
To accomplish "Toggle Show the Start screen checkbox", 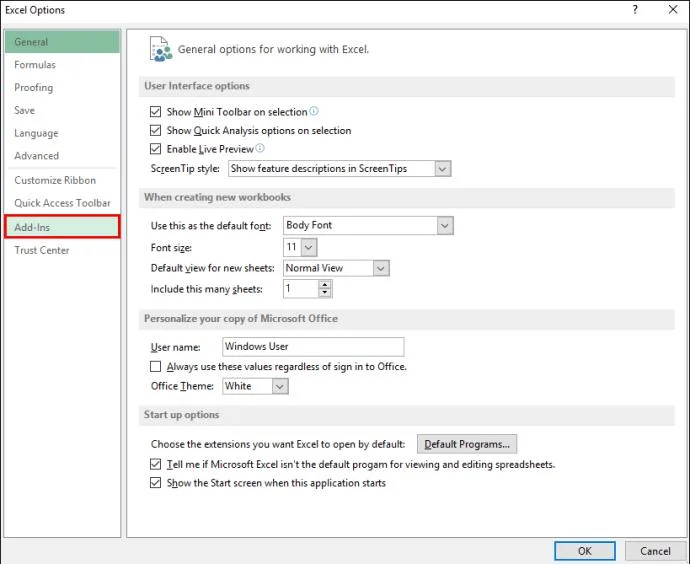I will coord(155,483).
